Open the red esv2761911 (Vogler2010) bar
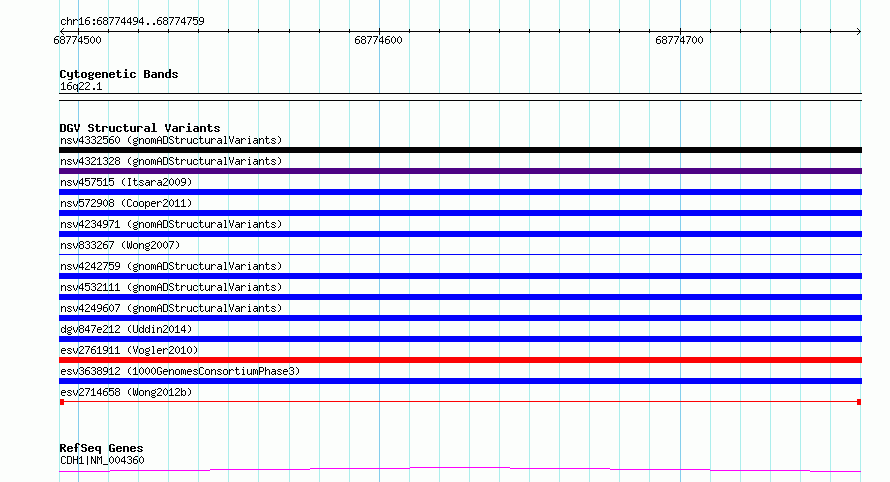890x482 pixels. [x=460, y=360]
